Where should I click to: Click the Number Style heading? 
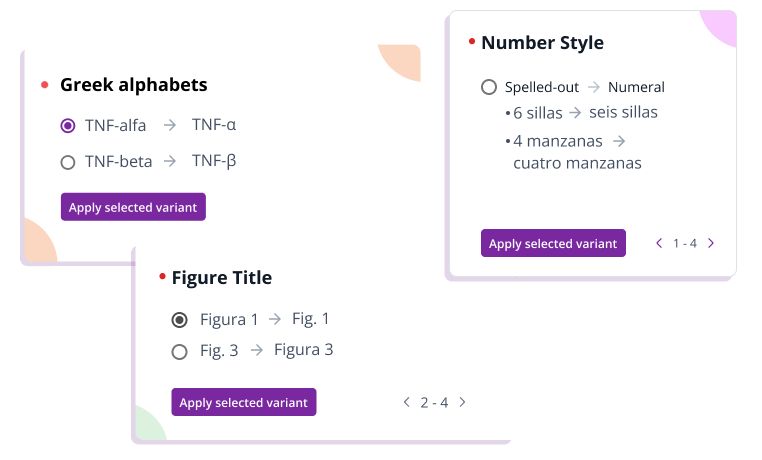coord(542,43)
